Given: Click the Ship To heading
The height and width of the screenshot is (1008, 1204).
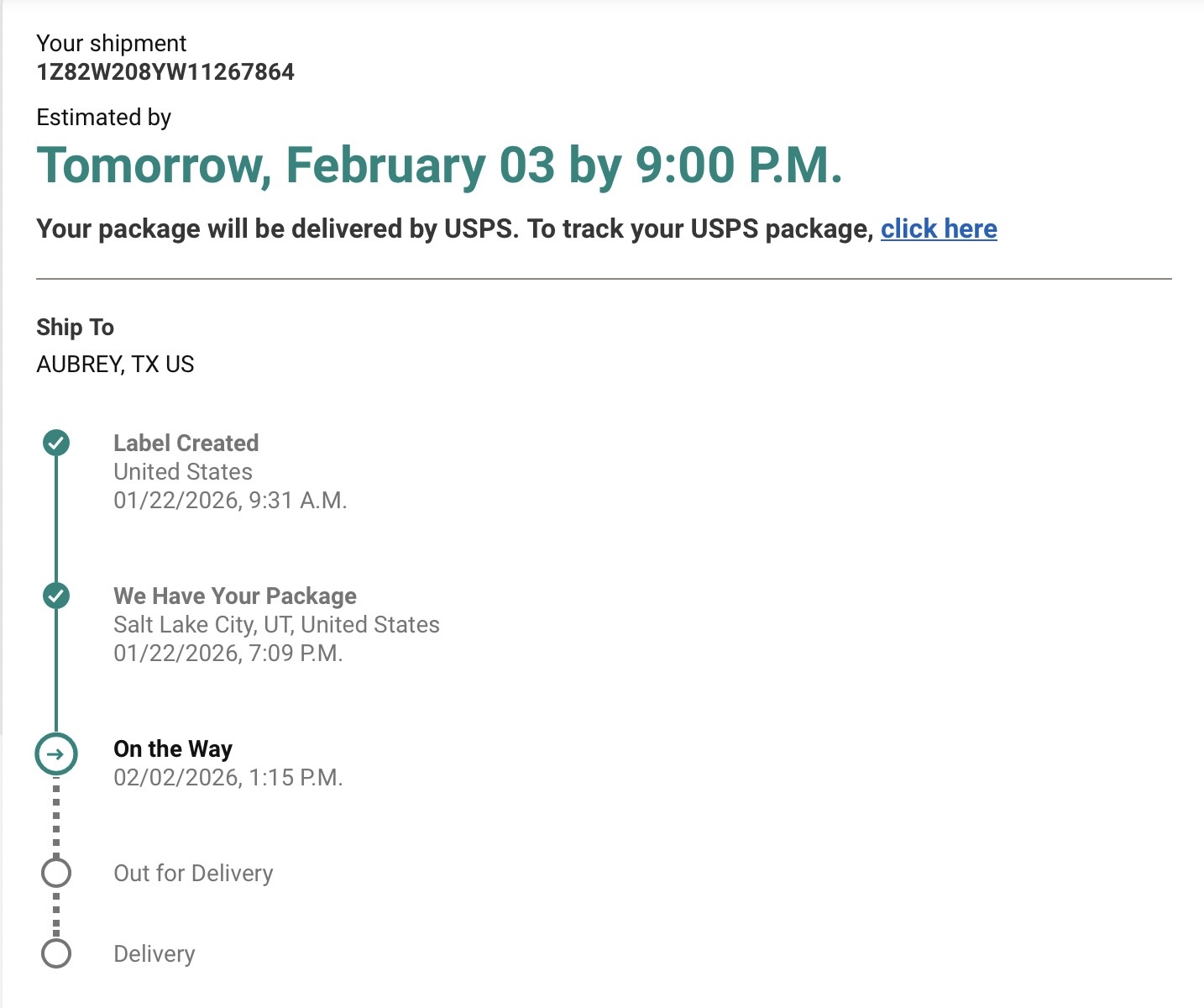Looking at the screenshot, I should [75, 327].
